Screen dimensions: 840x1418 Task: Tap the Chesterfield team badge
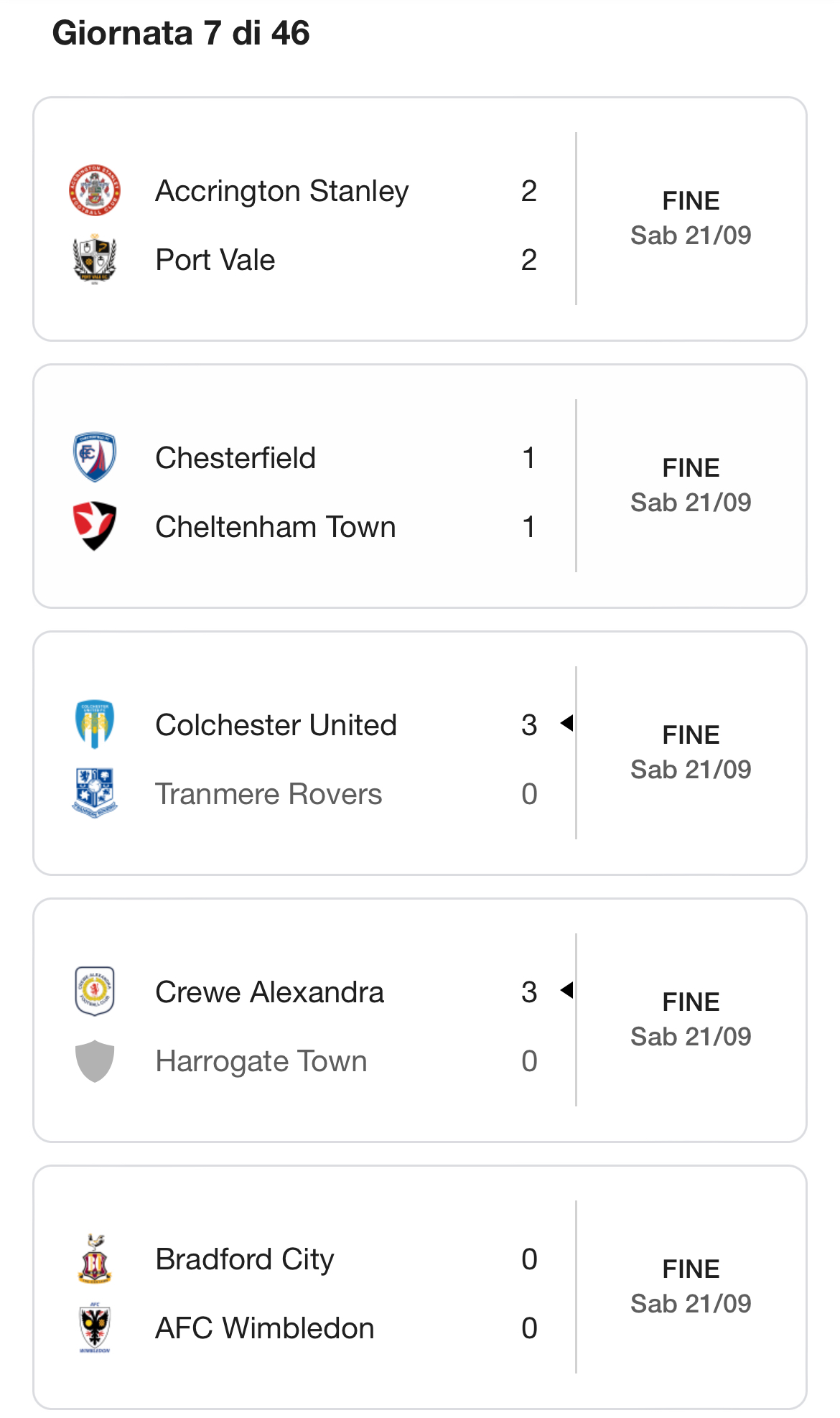pos(95,457)
